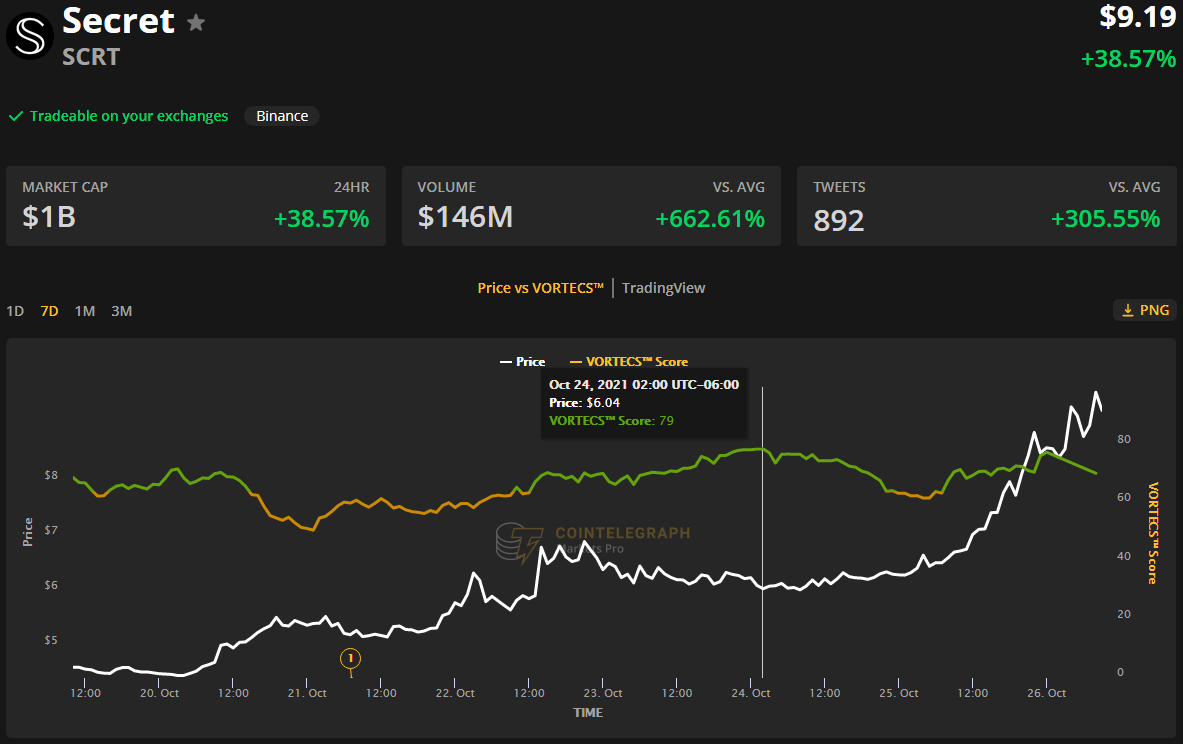The width and height of the screenshot is (1183, 744).
Task: Select the Price vs VORTECS™ tab
Action: point(541,287)
